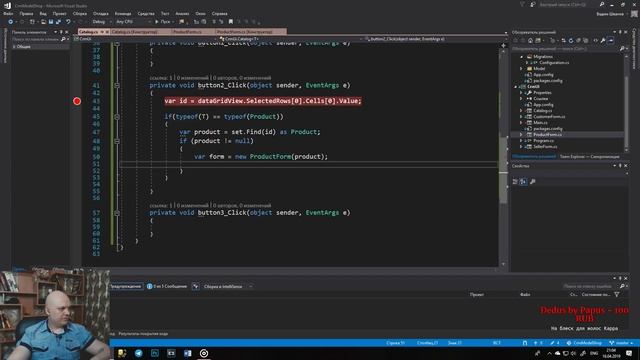
Task: Close the active Catalog.cs tab
Action: pyautogui.click(x=107, y=31)
